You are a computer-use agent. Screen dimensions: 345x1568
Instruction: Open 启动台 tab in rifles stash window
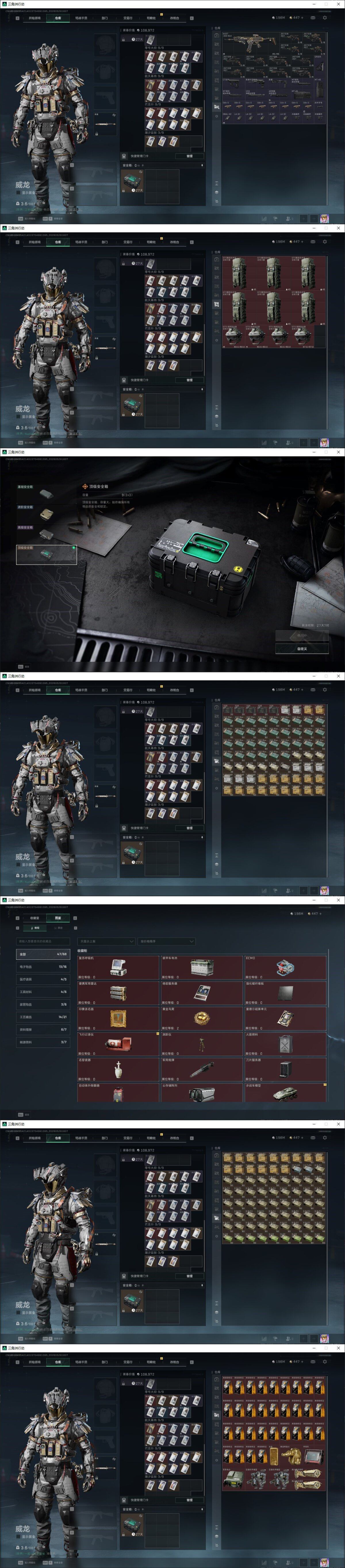click(x=175, y=18)
